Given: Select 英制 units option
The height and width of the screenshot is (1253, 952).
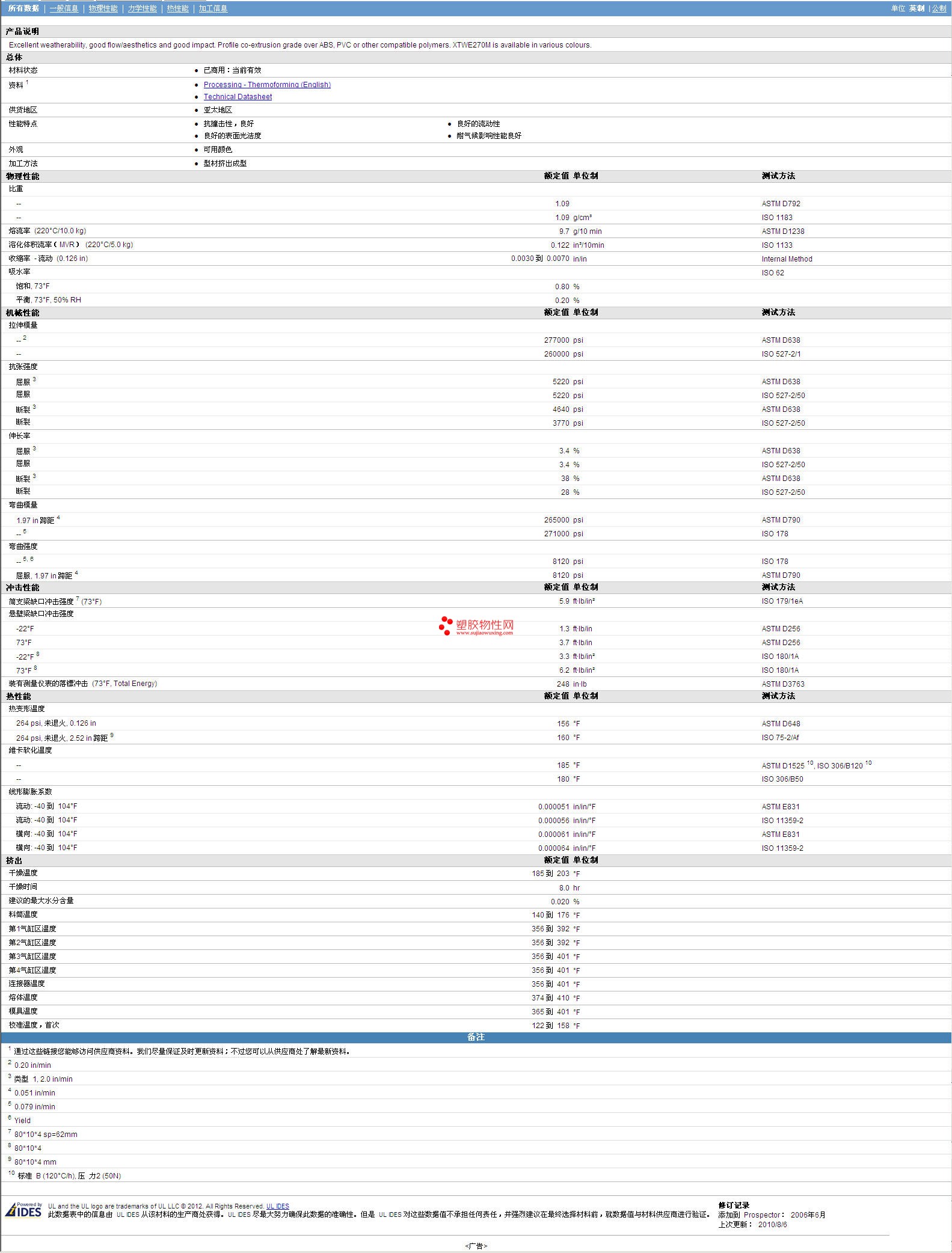Looking at the screenshot, I should click(x=917, y=8).
